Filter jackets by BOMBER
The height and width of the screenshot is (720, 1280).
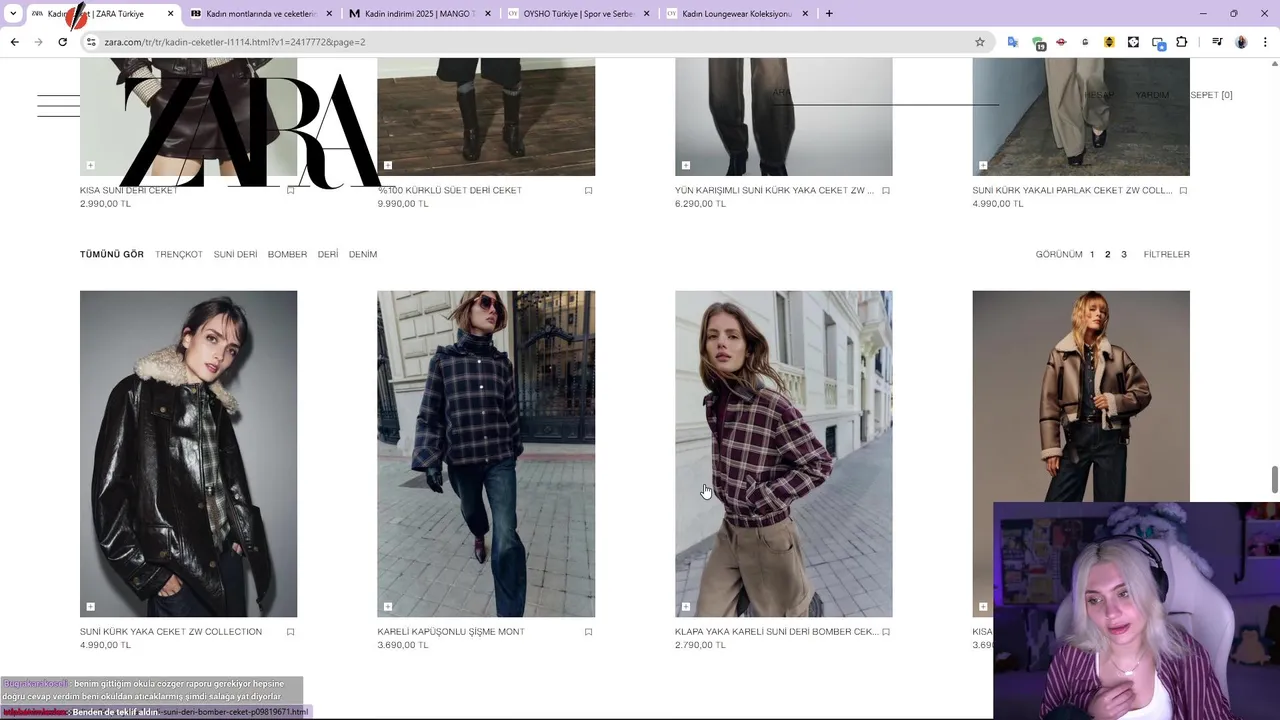pos(287,254)
